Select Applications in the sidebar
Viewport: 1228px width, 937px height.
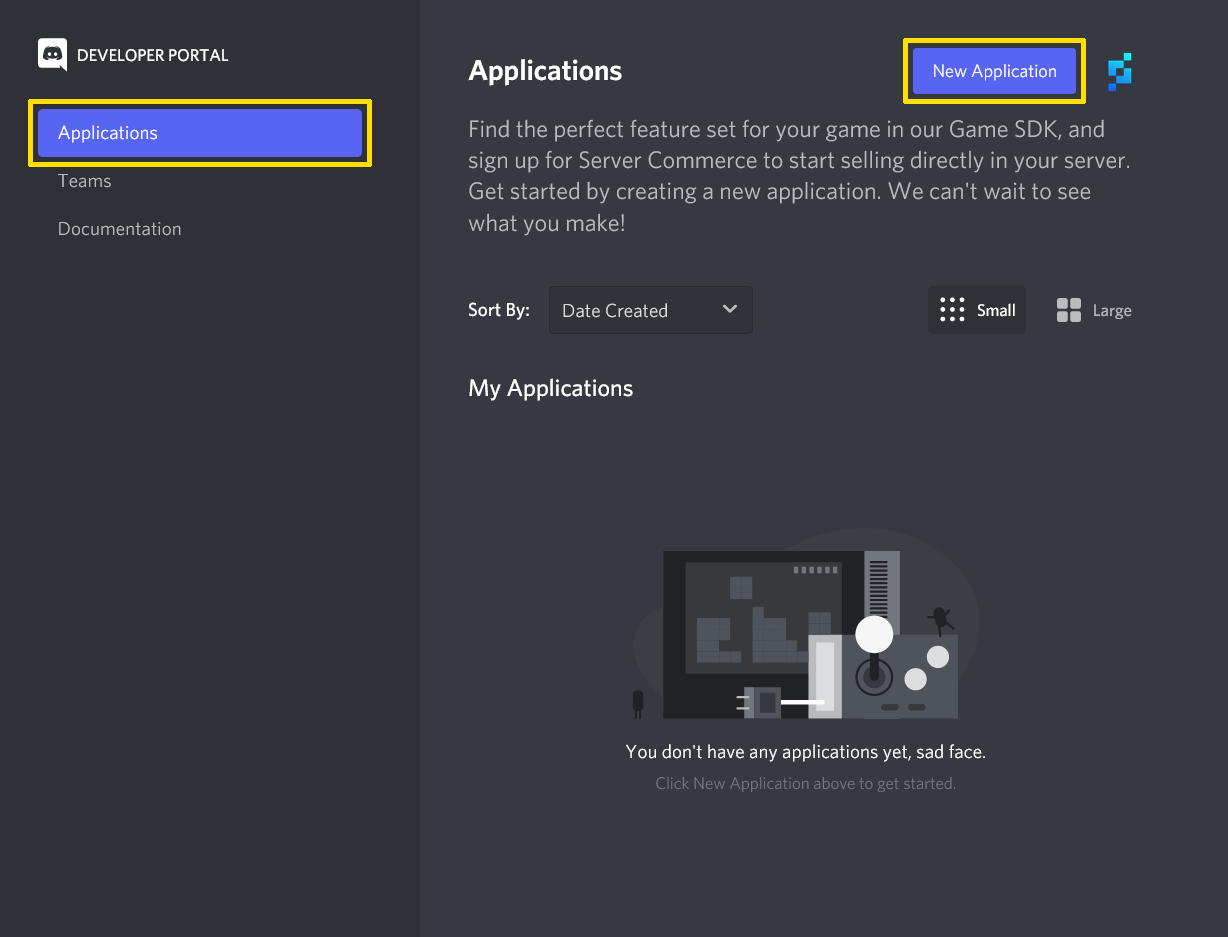click(x=200, y=133)
